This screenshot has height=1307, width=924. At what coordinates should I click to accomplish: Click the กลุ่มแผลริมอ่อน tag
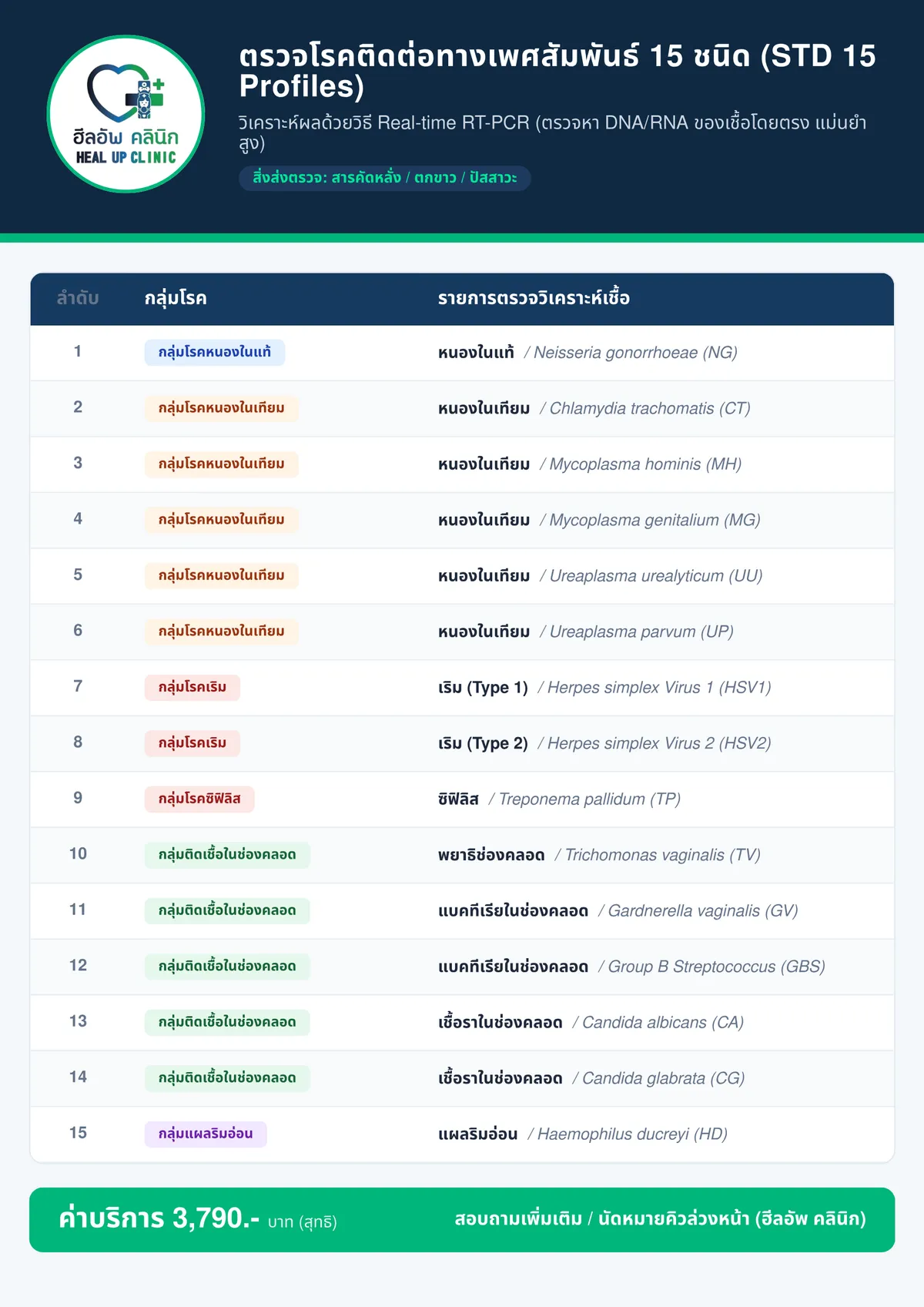pos(206,1134)
